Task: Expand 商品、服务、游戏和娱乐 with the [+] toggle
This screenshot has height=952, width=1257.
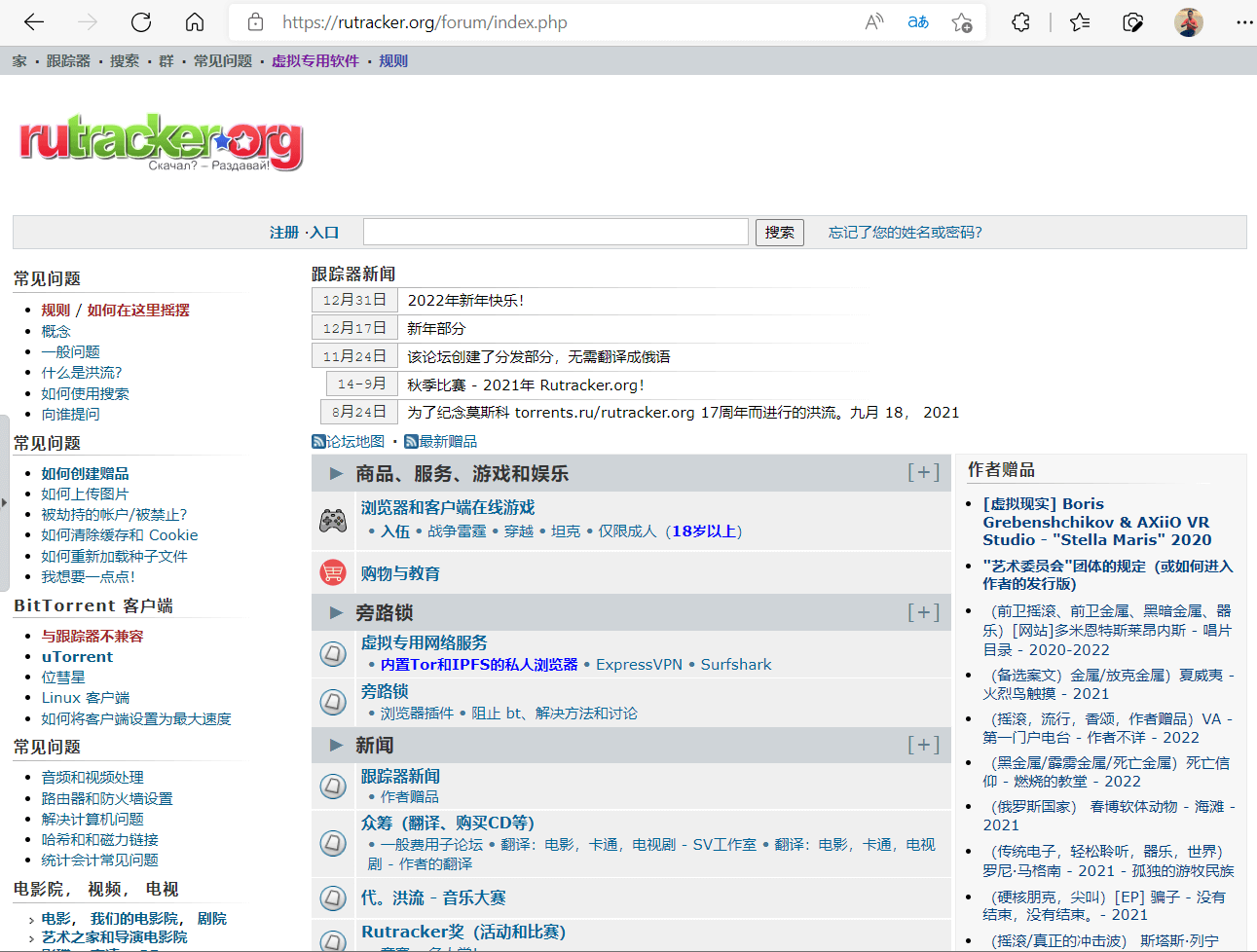Action: point(923,472)
